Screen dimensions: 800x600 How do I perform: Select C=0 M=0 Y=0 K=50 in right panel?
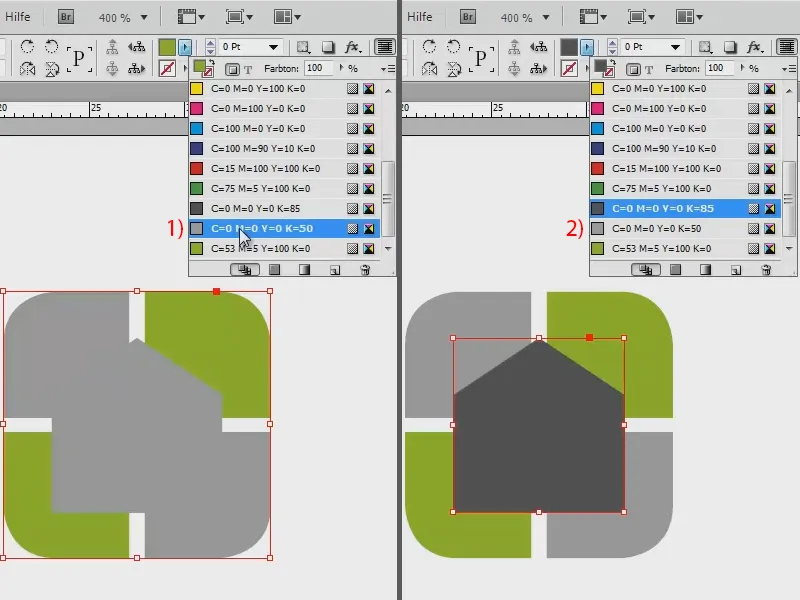click(685, 229)
